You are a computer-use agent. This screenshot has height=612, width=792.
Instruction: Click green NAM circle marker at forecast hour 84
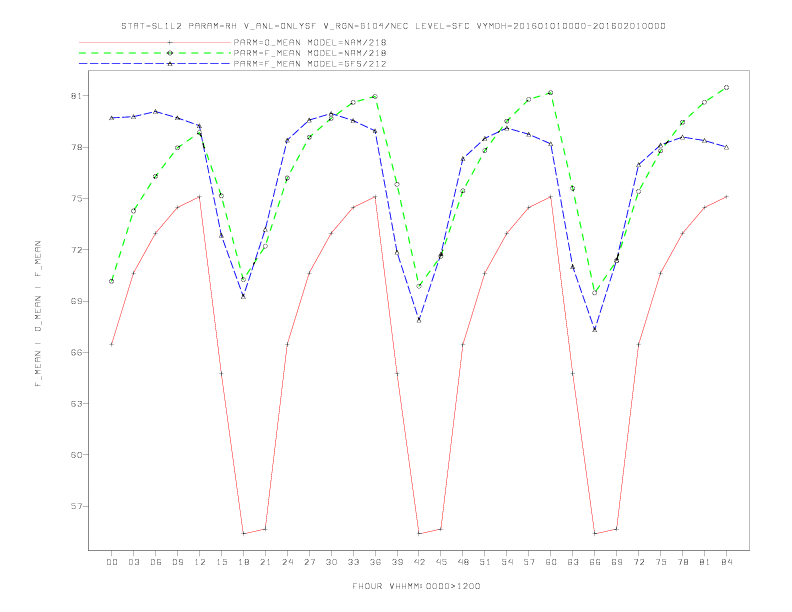coord(726,87)
